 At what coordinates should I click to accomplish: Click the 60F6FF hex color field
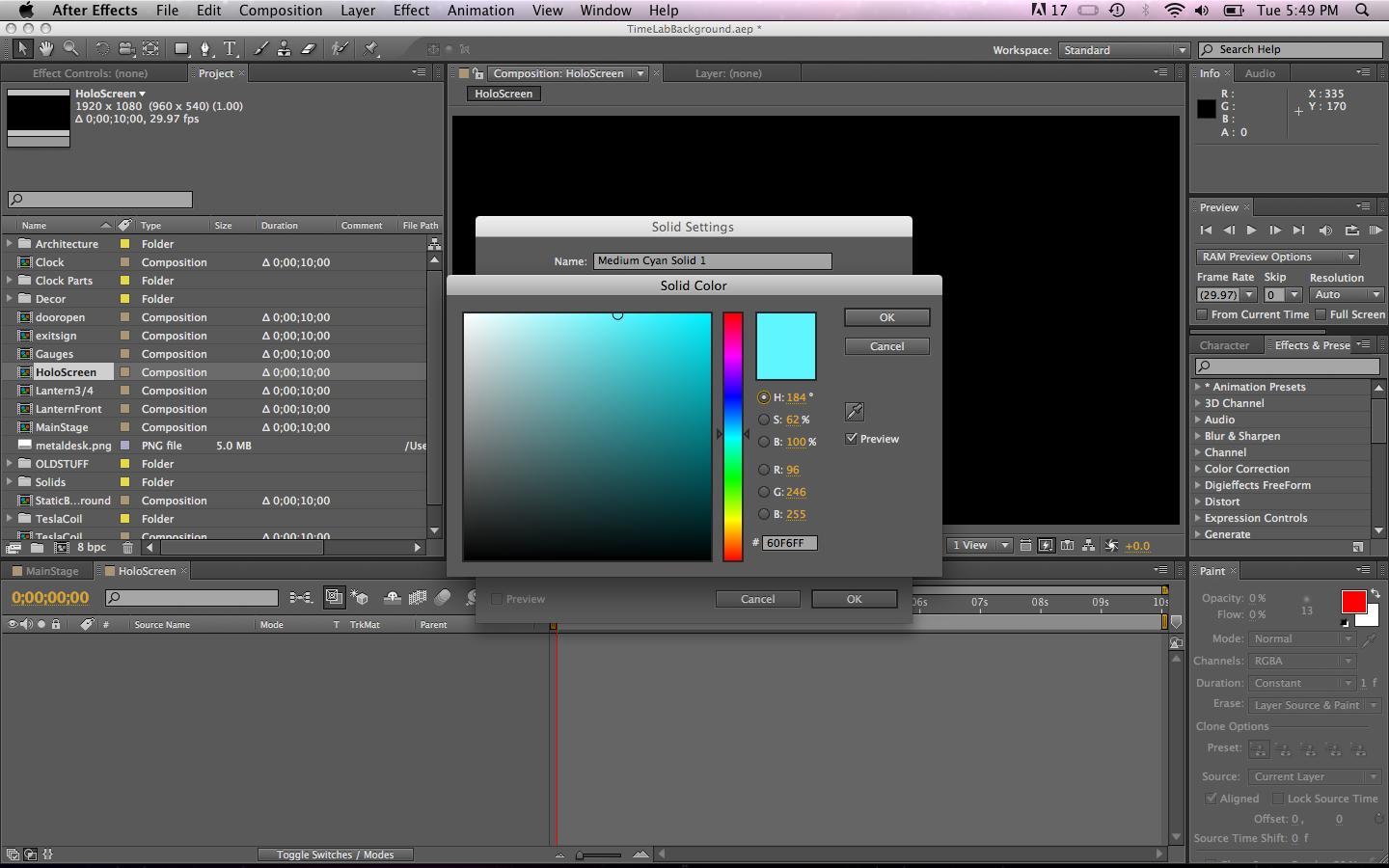789,542
